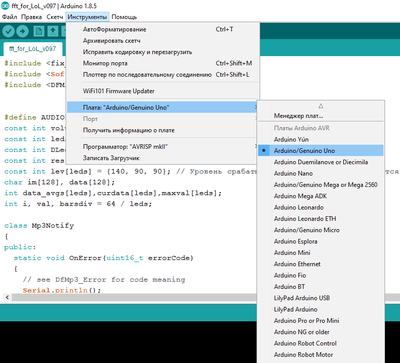The image size is (400, 363).
Task: Open Монитор порта
Action: point(163,63)
